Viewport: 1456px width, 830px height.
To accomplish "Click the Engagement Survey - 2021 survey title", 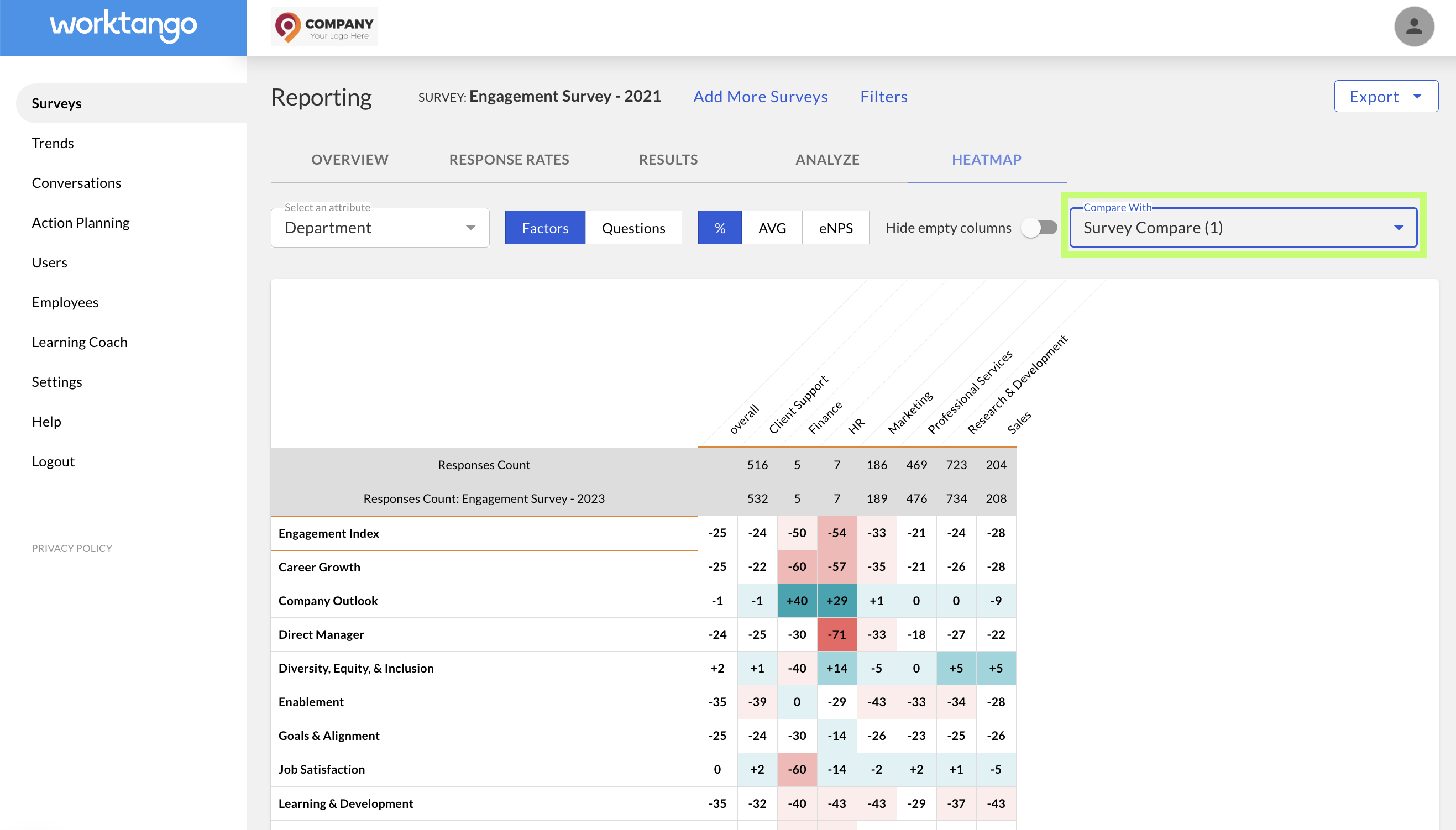I will coord(565,96).
